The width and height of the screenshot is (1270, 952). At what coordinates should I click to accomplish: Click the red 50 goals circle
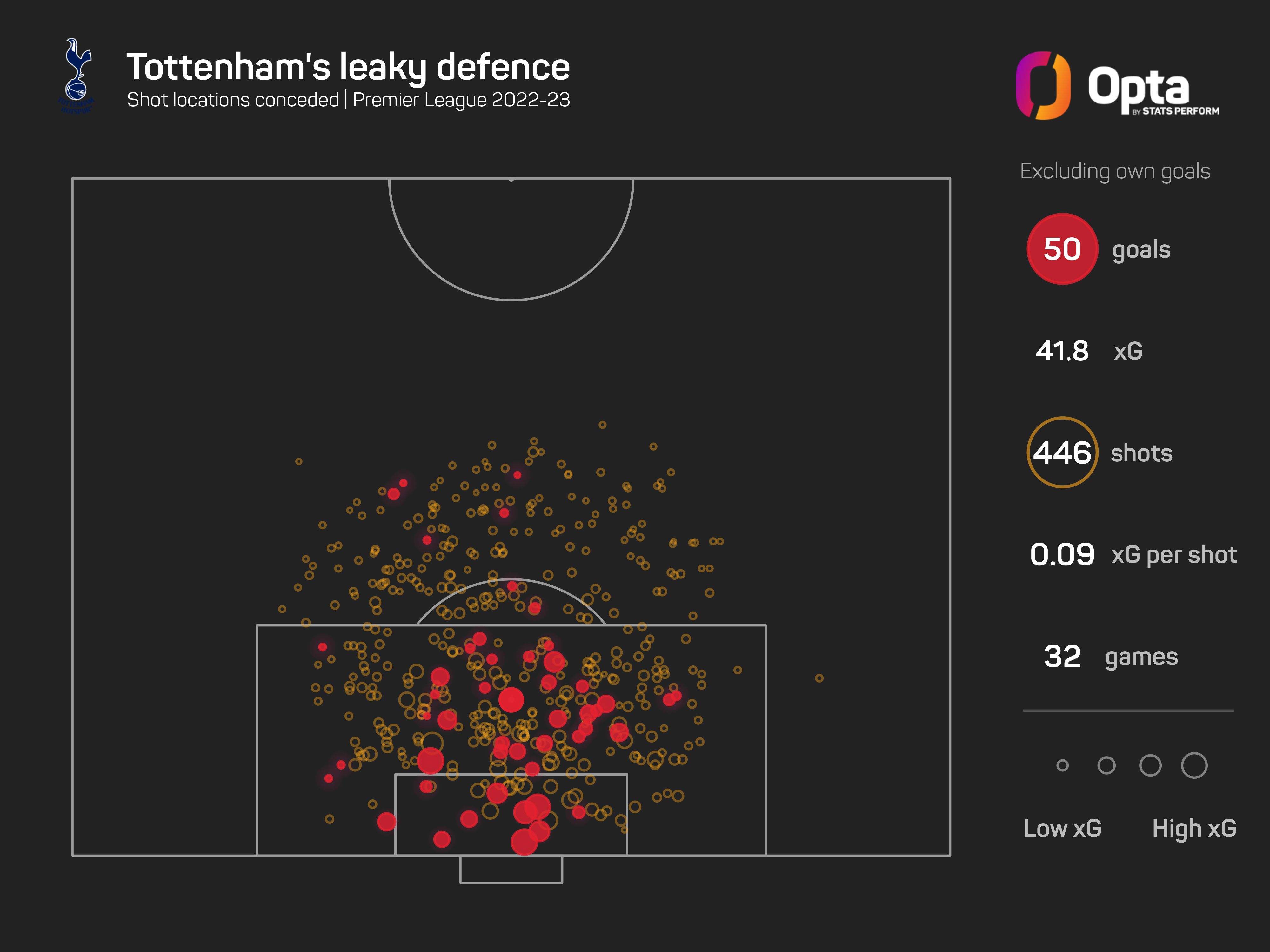1062,249
